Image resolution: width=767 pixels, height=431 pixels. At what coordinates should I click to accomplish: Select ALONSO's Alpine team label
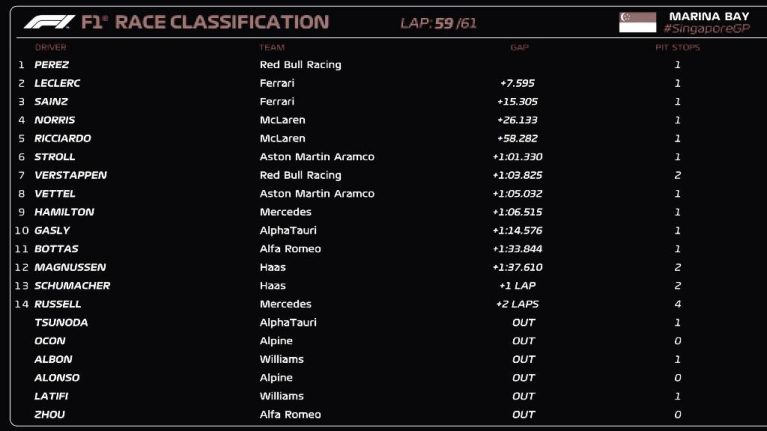tap(276, 378)
